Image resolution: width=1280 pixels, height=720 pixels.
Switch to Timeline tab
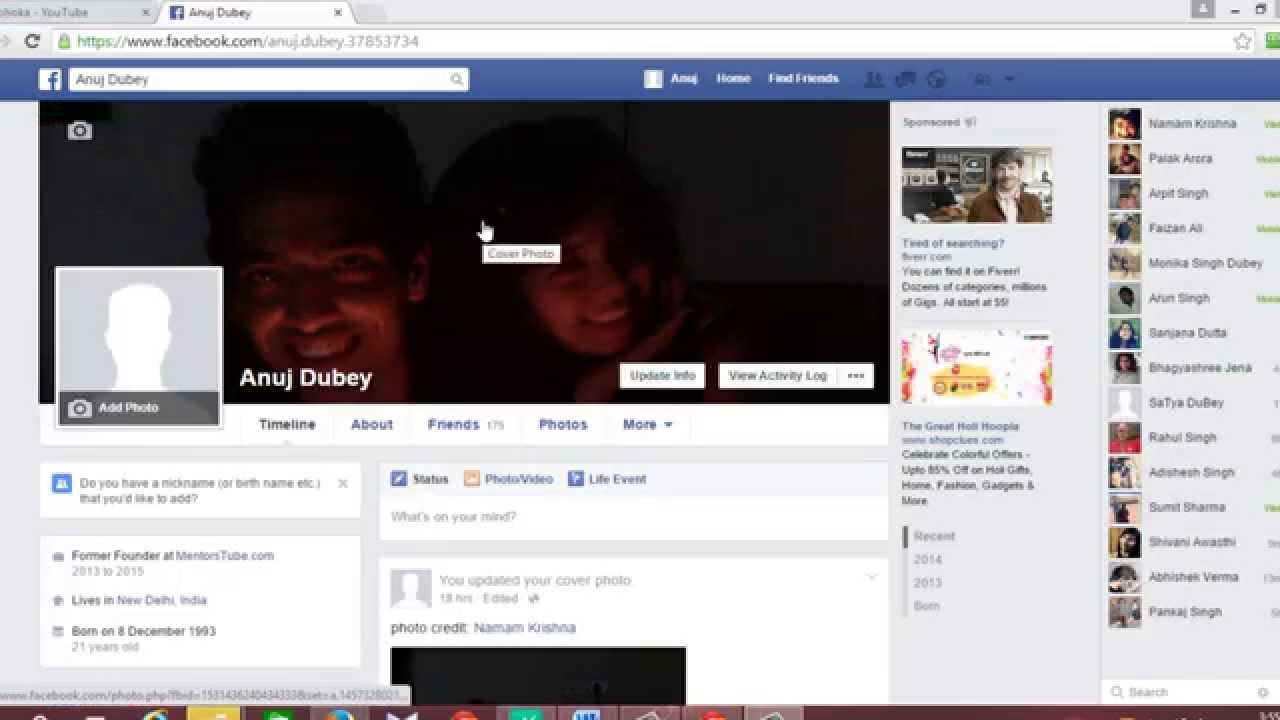coord(287,424)
